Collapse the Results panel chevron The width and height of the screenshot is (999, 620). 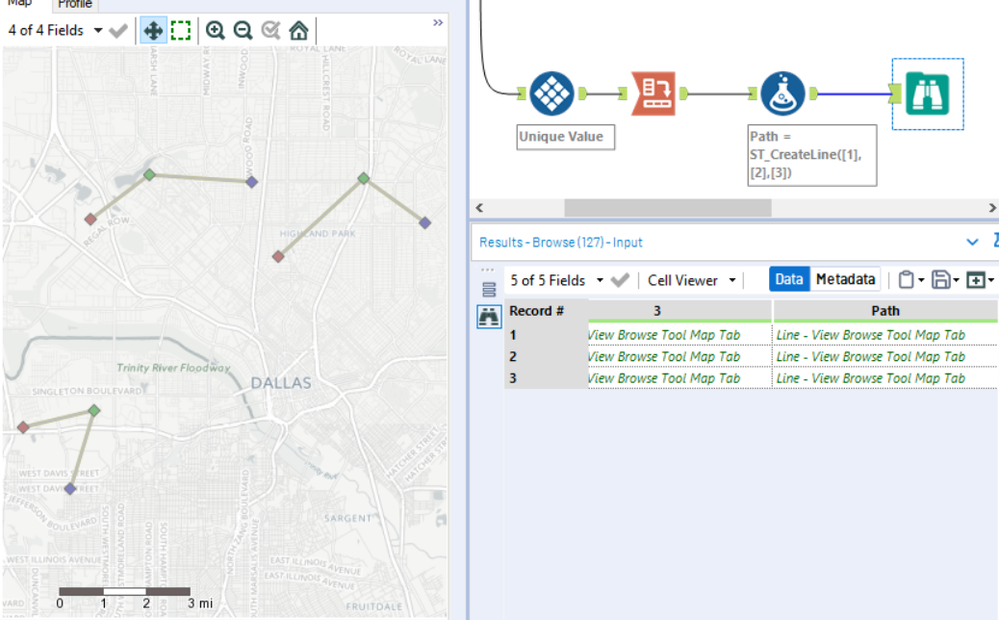click(972, 242)
